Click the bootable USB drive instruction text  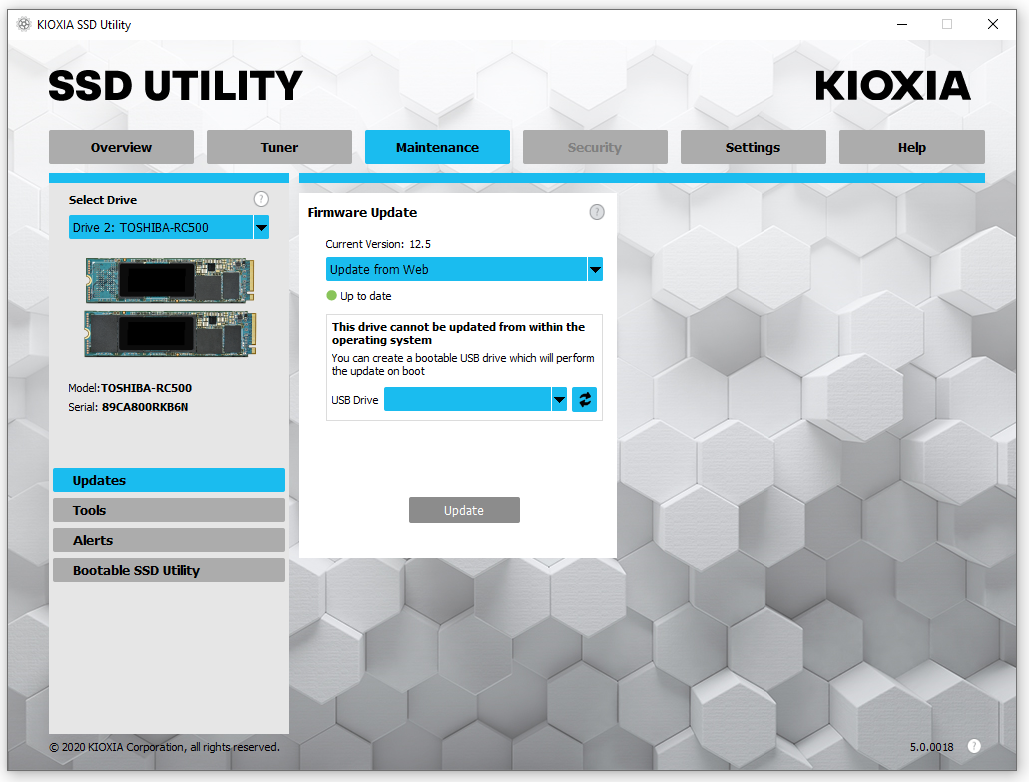click(463, 364)
